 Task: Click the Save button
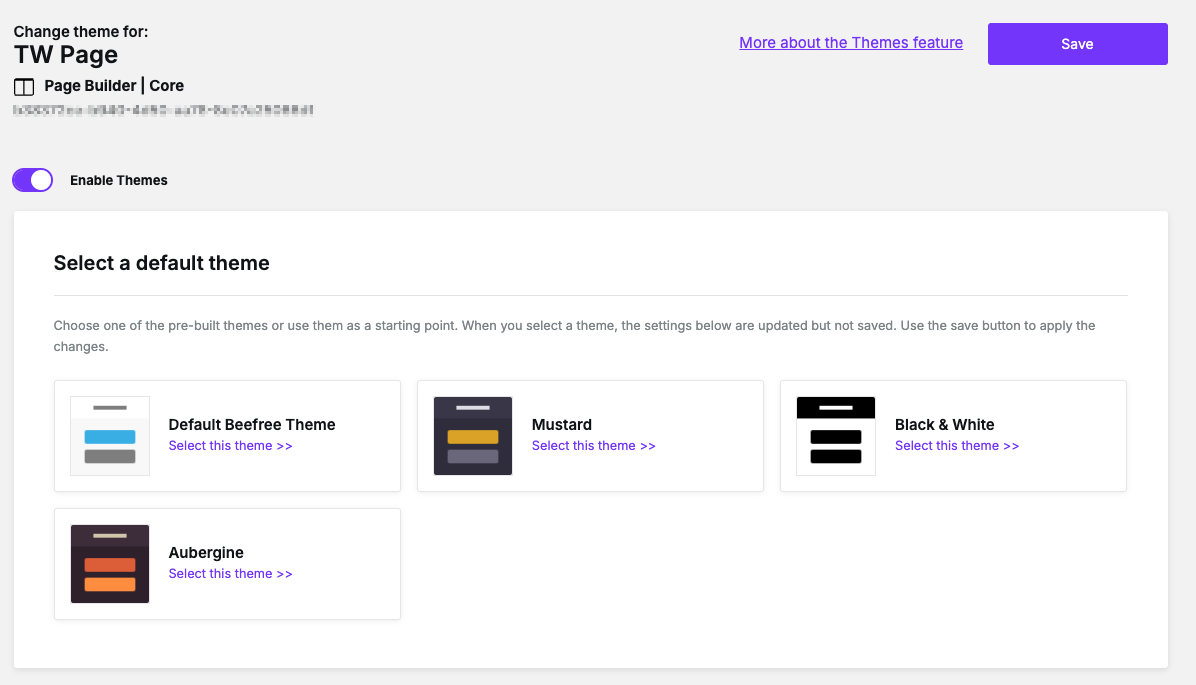pos(1077,44)
